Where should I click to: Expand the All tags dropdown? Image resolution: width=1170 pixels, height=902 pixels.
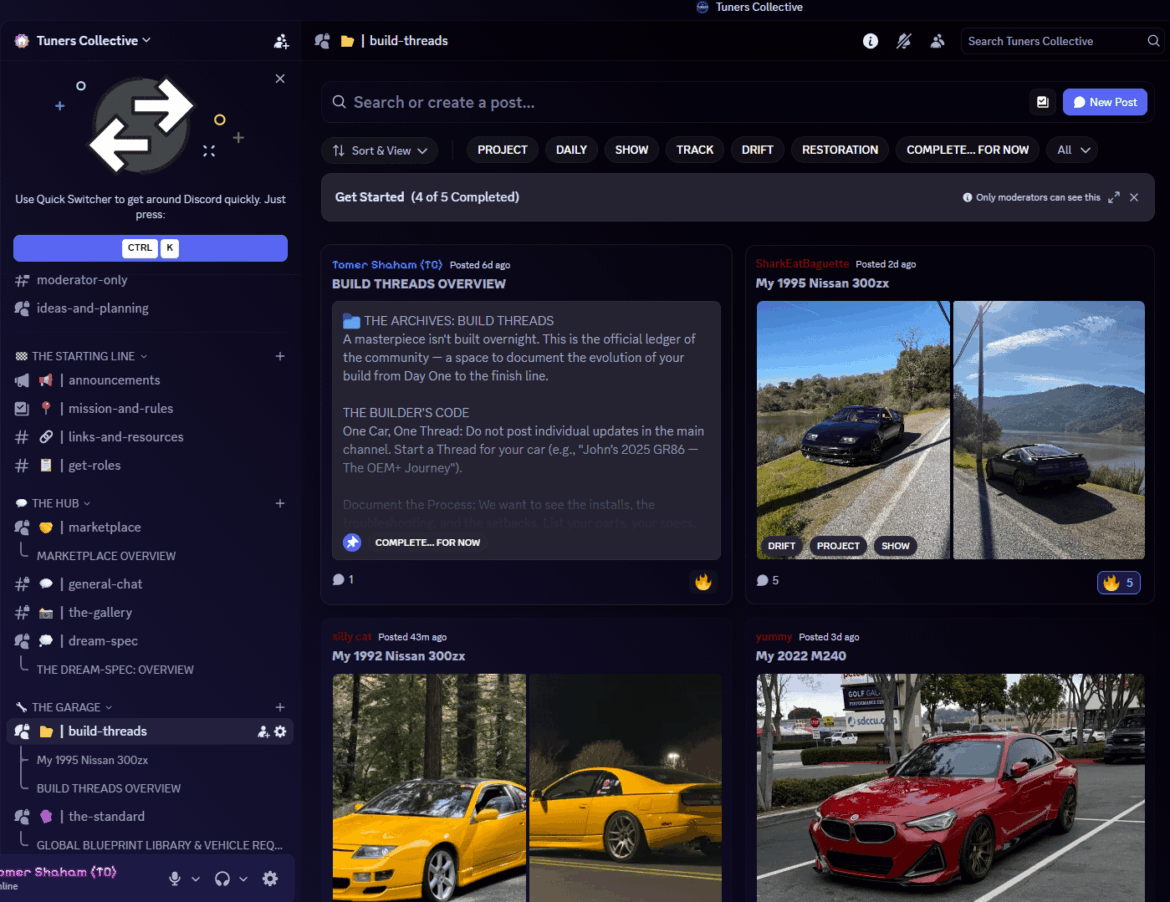pyautogui.click(x=1072, y=150)
